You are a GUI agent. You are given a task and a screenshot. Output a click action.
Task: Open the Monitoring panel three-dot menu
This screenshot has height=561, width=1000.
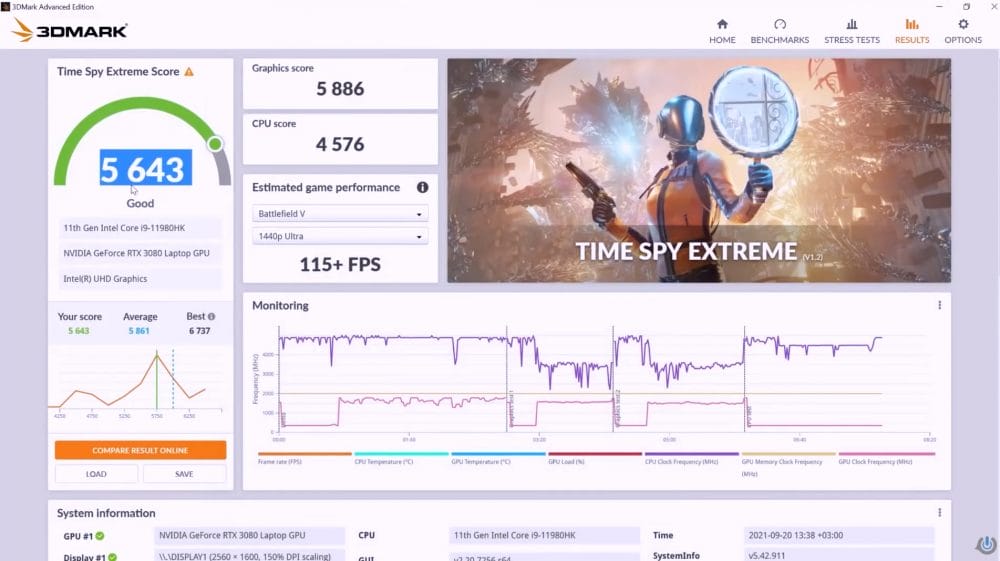pos(939,306)
